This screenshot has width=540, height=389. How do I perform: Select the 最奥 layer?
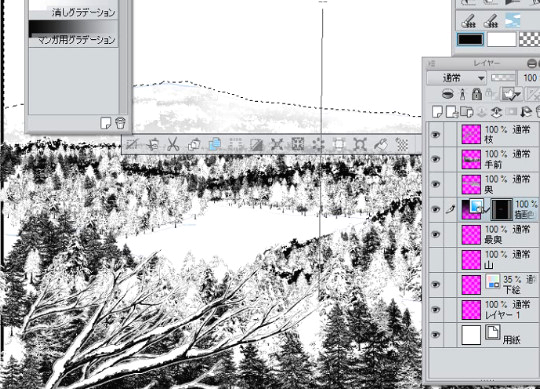pos(499,234)
